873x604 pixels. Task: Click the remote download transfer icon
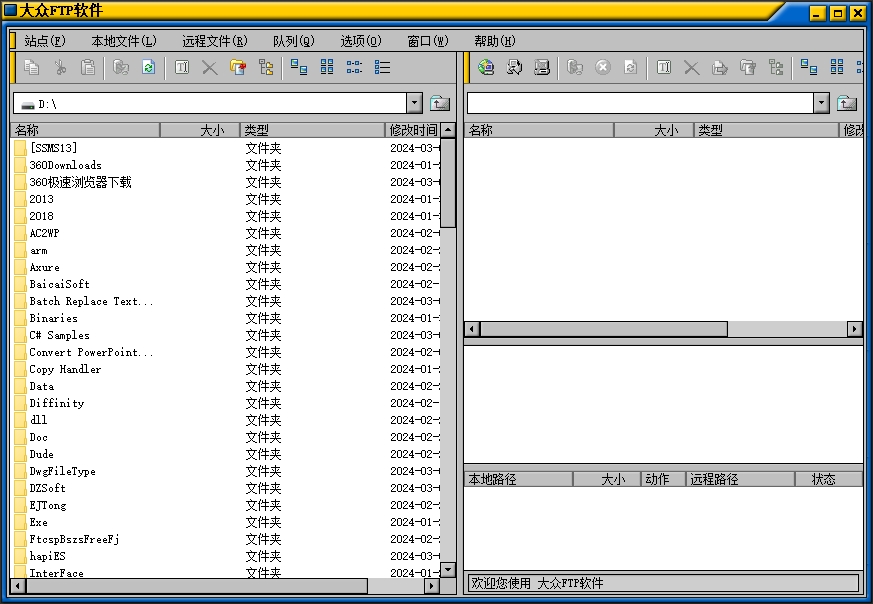[x=575, y=68]
